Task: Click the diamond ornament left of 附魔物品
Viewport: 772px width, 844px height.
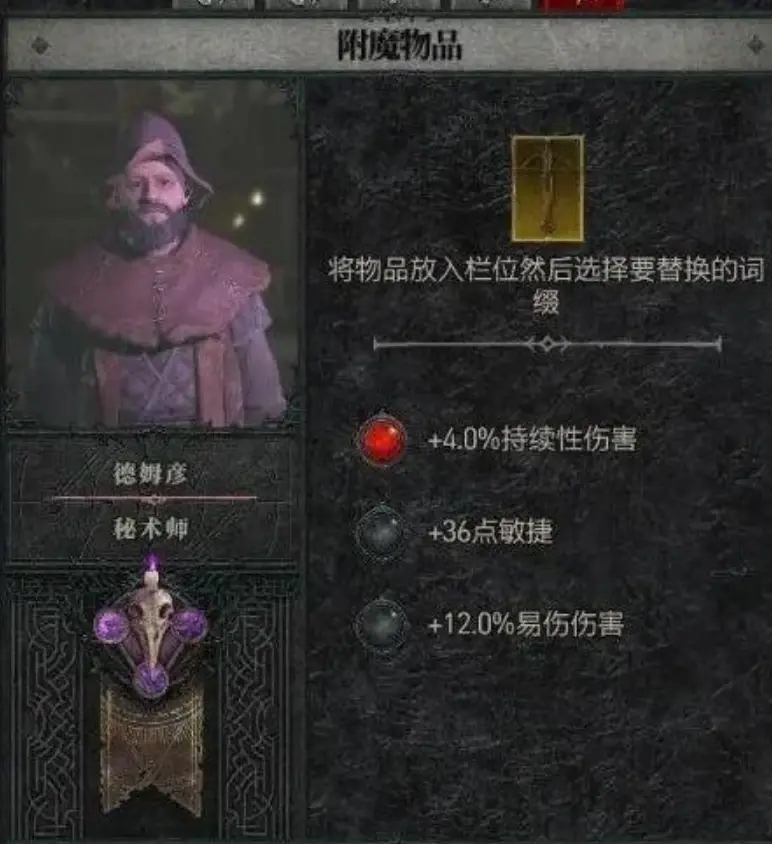Action: click(x=40, y=45)
